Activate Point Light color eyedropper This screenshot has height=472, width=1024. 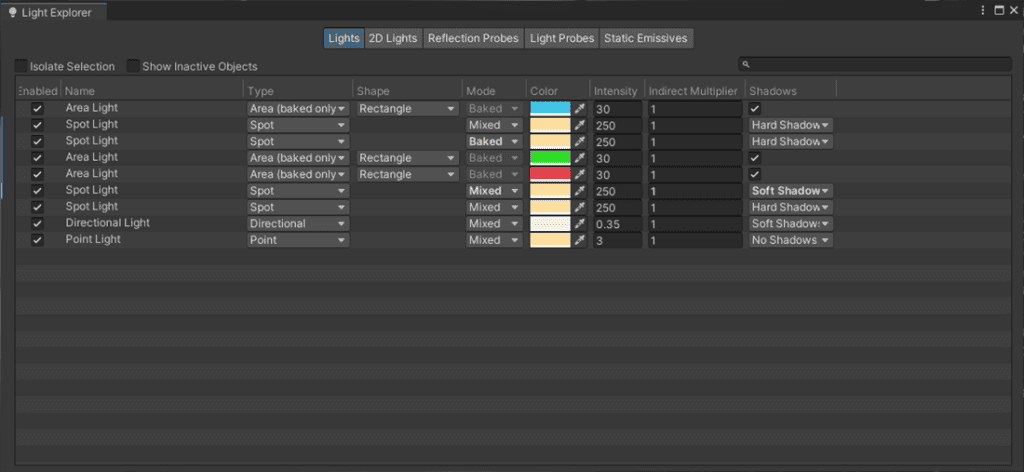point(579,240)
